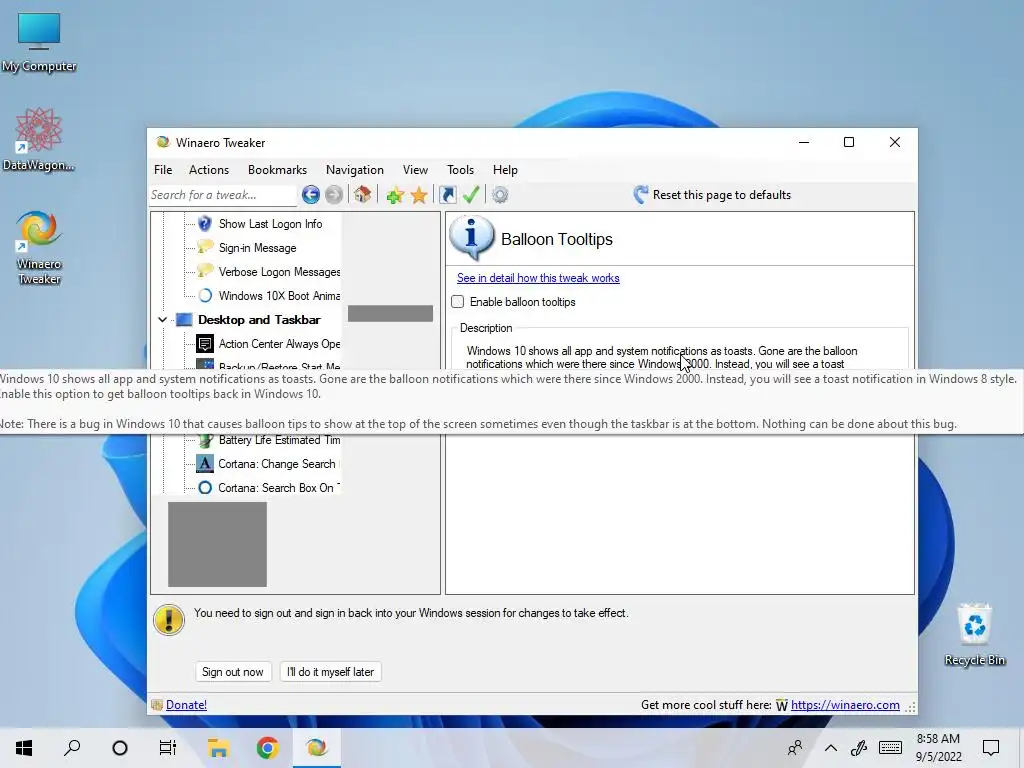Click the Cortana: Change Search letter icon
Screen dimensions: 1024x768
coord(205,464)
